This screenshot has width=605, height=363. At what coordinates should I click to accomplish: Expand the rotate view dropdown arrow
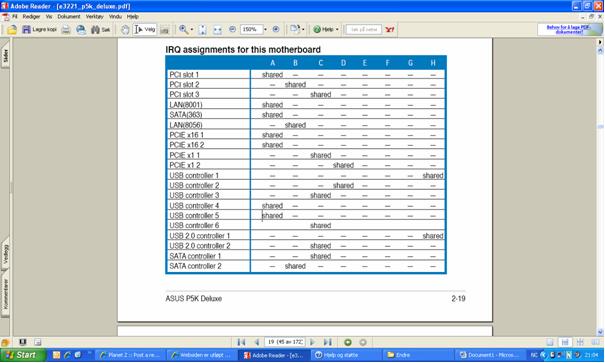pyautogui.click(x=303, y=29)
